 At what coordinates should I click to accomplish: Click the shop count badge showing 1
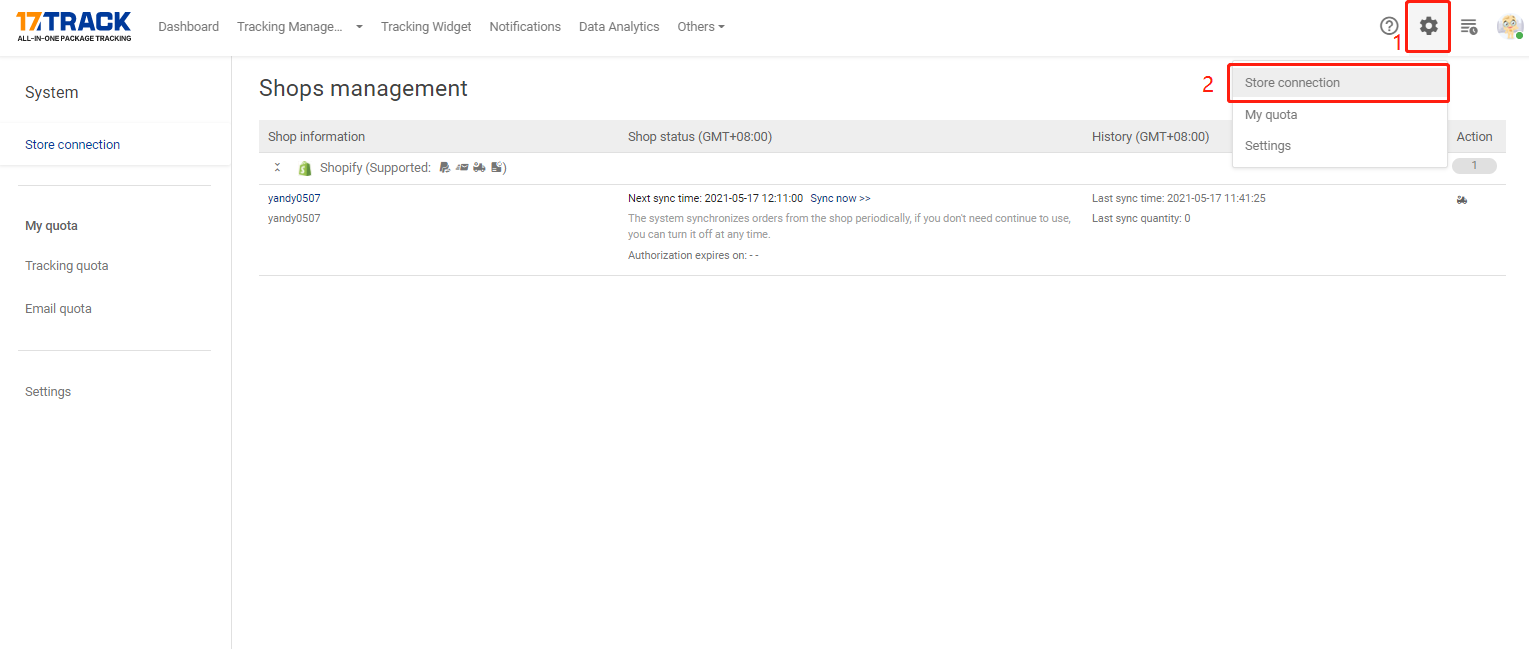click(x=1474, y=166)
